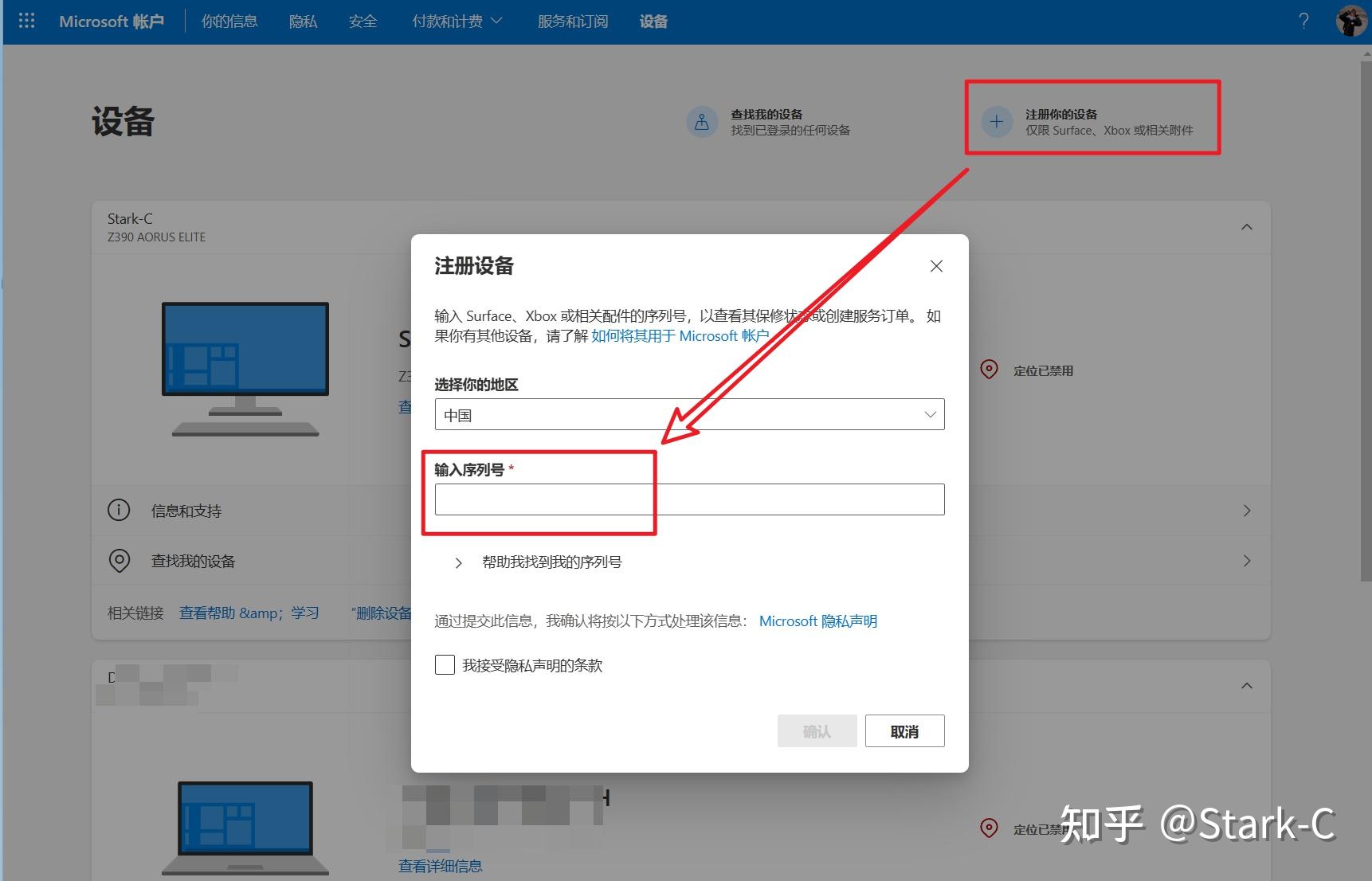1372x881 pixels.
Task: Go to the 安全 tab
Action: pos(363,22)
